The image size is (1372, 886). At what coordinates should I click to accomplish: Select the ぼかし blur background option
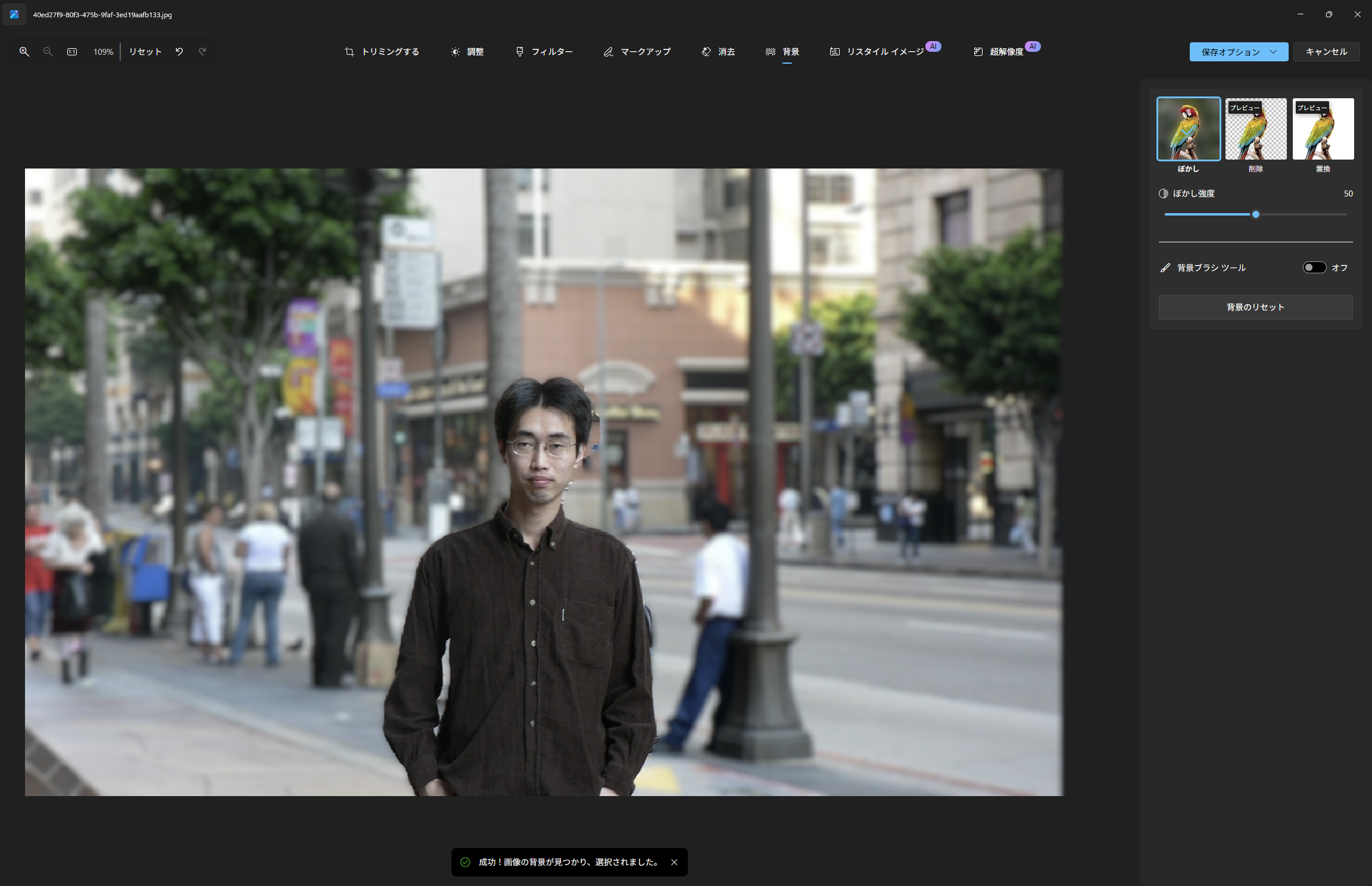point(1189,129)
